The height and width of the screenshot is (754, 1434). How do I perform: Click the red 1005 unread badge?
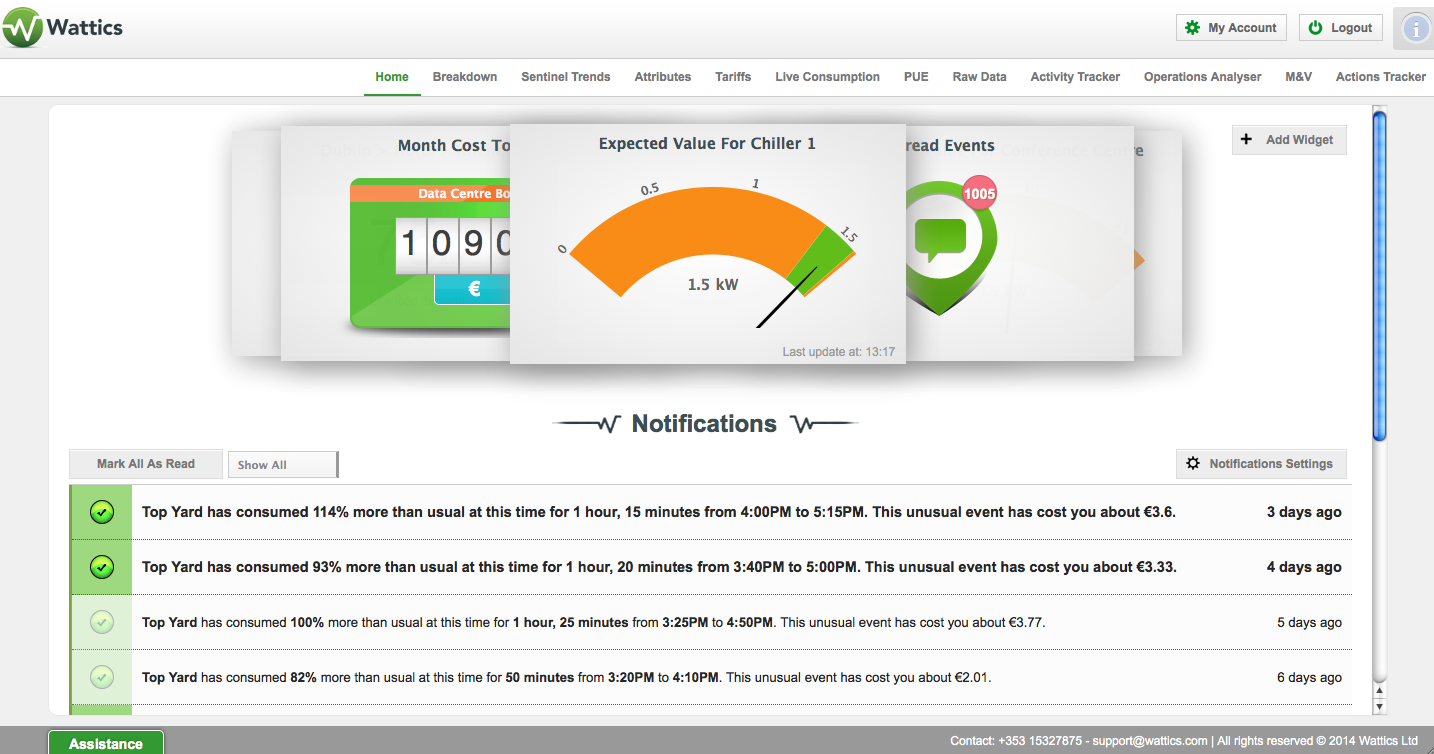tap(979, 194)
